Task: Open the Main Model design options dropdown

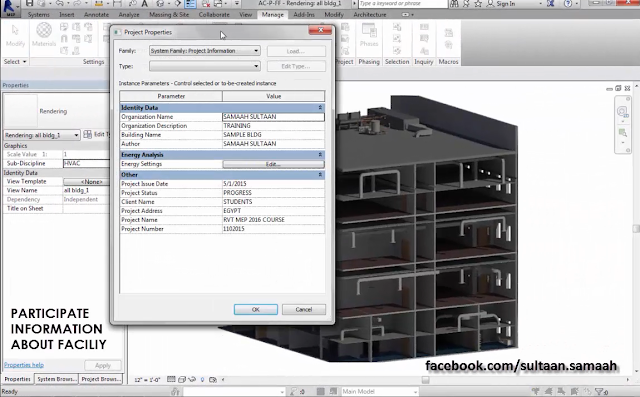Action: click(x=380, y=392)
